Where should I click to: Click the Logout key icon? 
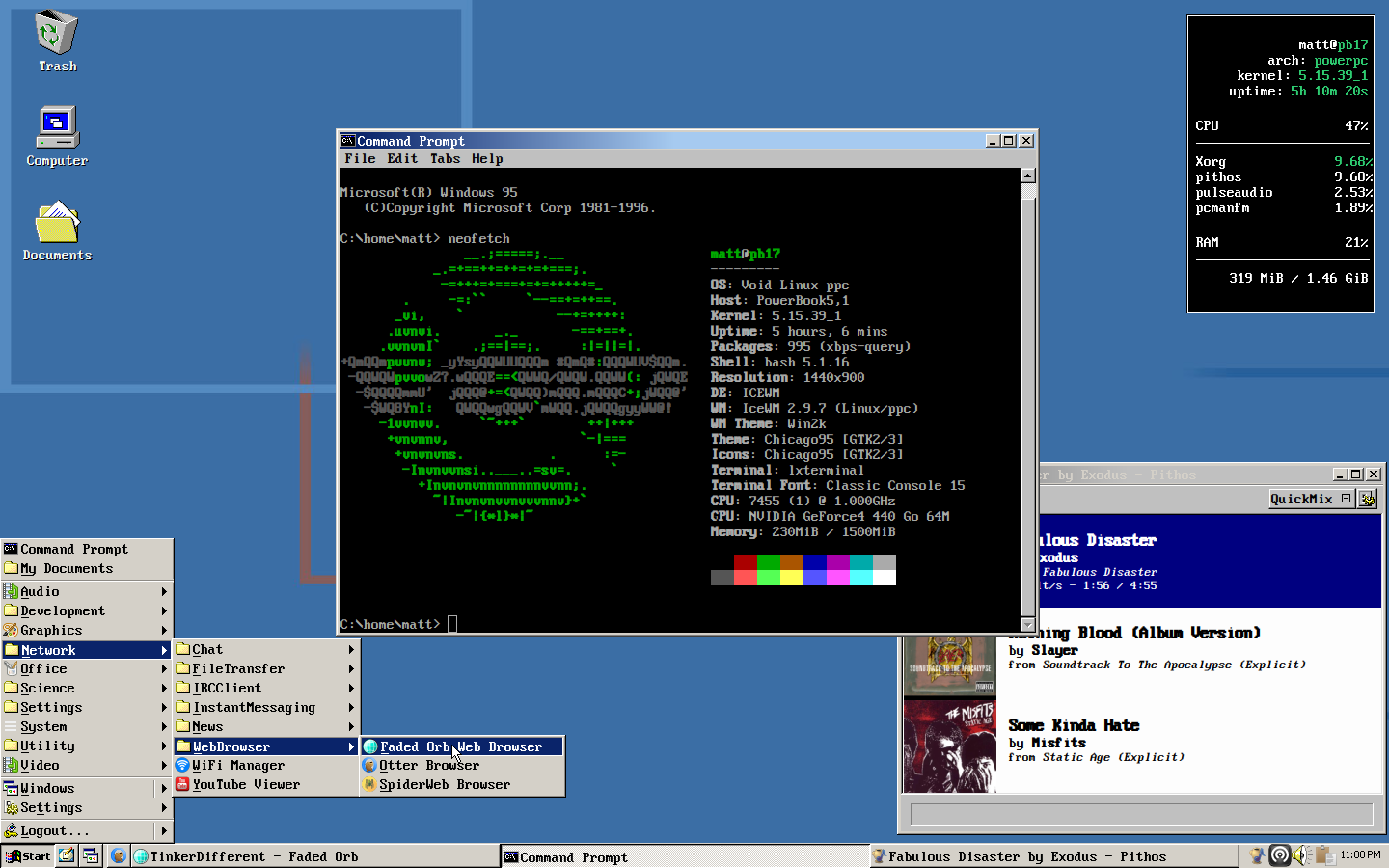coord(12,830)
